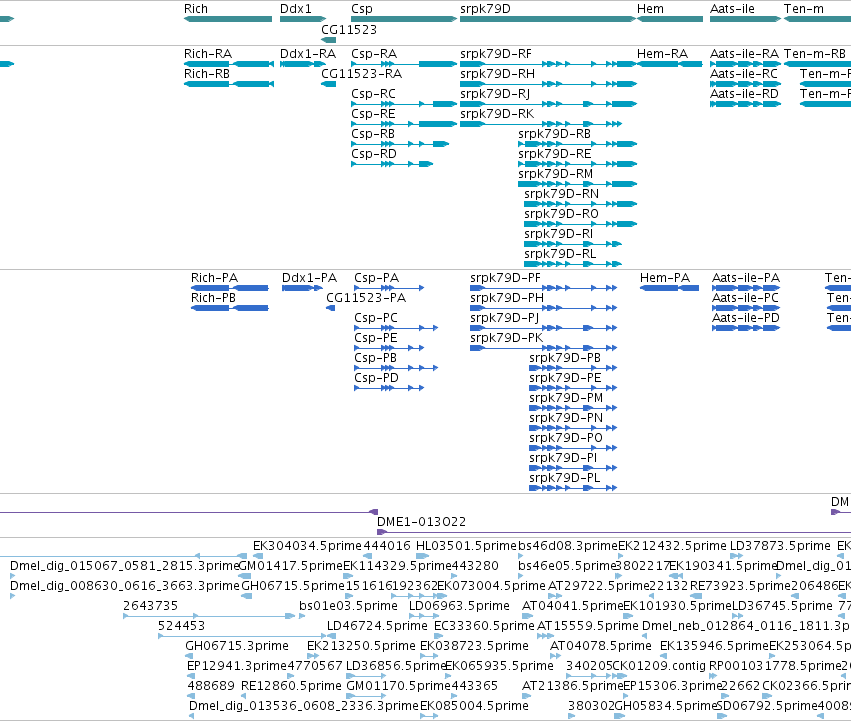Image resolution: width=851 pixels, height=721 pixels.
Task: Click transcript srpk79D-RK
Action: [541, 124]
